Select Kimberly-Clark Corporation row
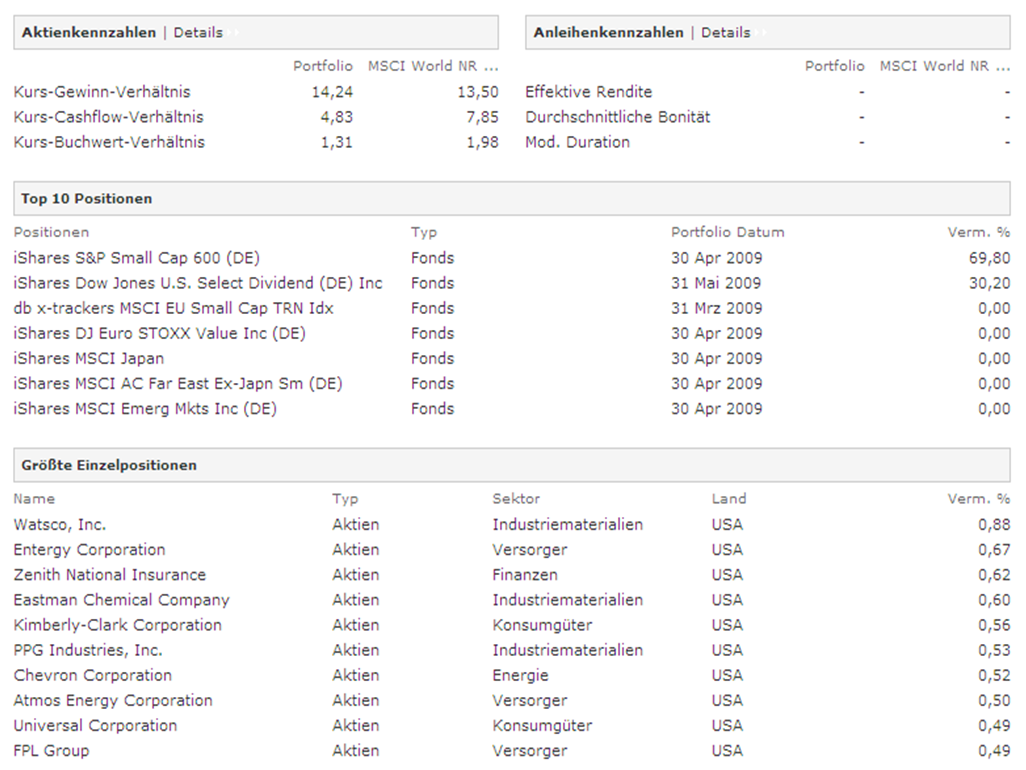The width and height of the screenshot is (1026, 770). (x=512, y=625)
